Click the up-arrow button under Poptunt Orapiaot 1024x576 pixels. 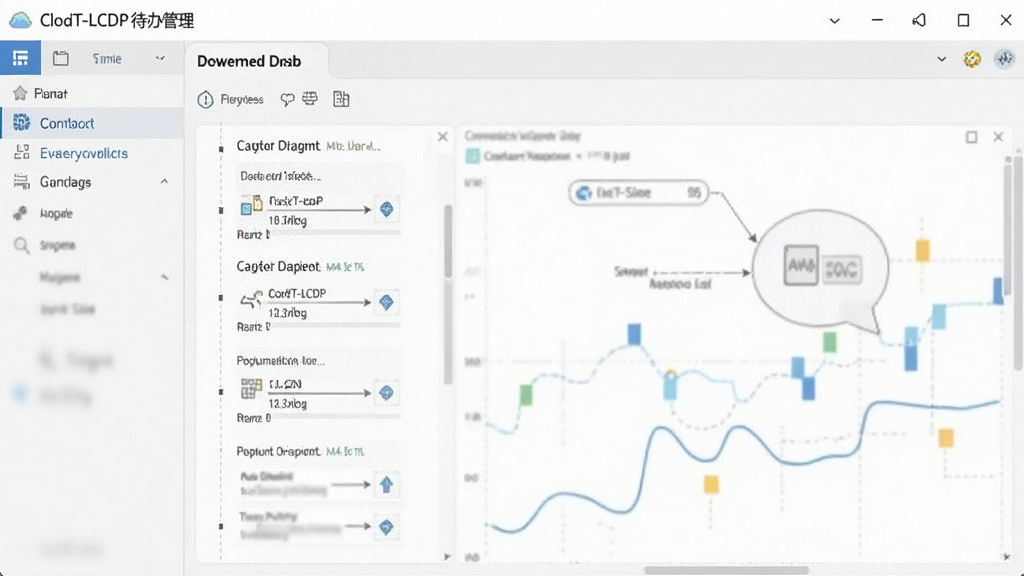coord(387,485)
